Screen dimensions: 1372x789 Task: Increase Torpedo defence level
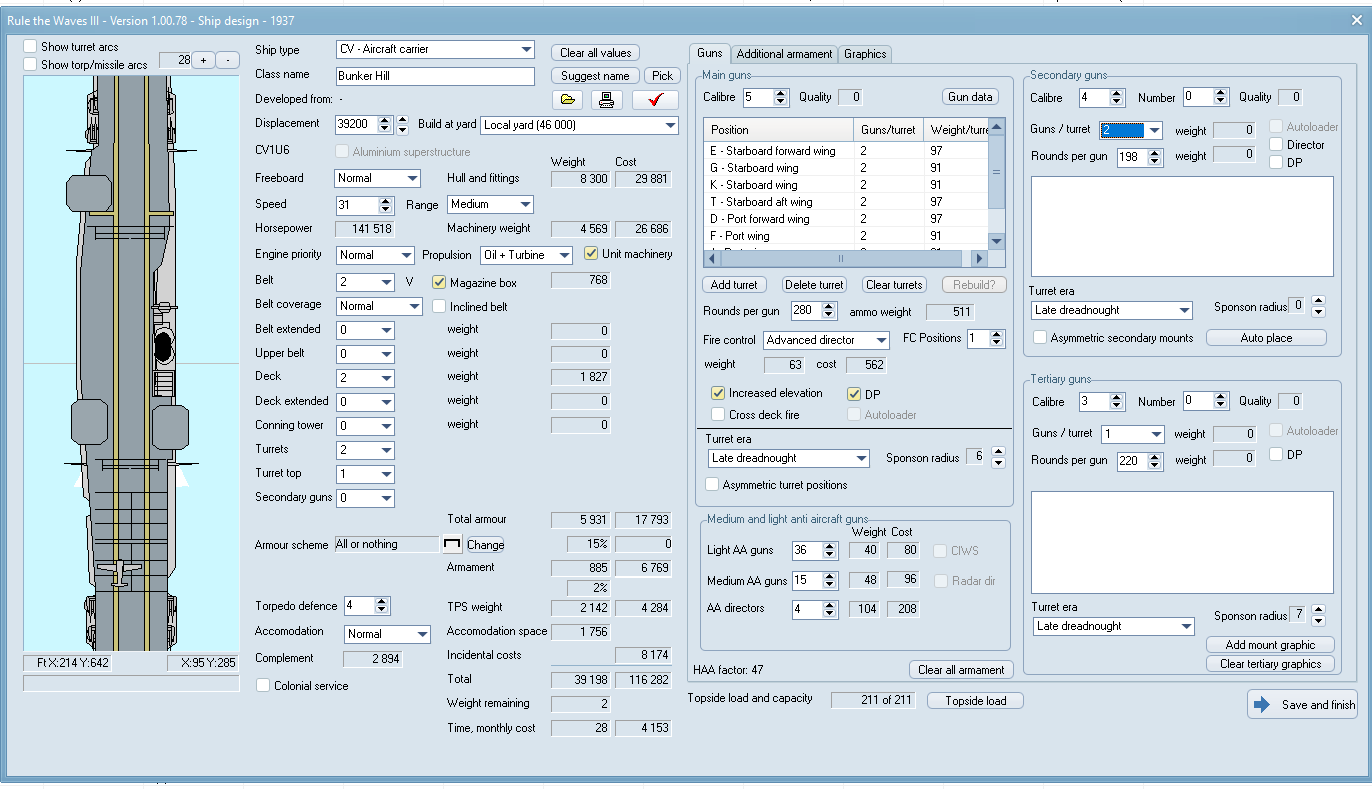382,602
